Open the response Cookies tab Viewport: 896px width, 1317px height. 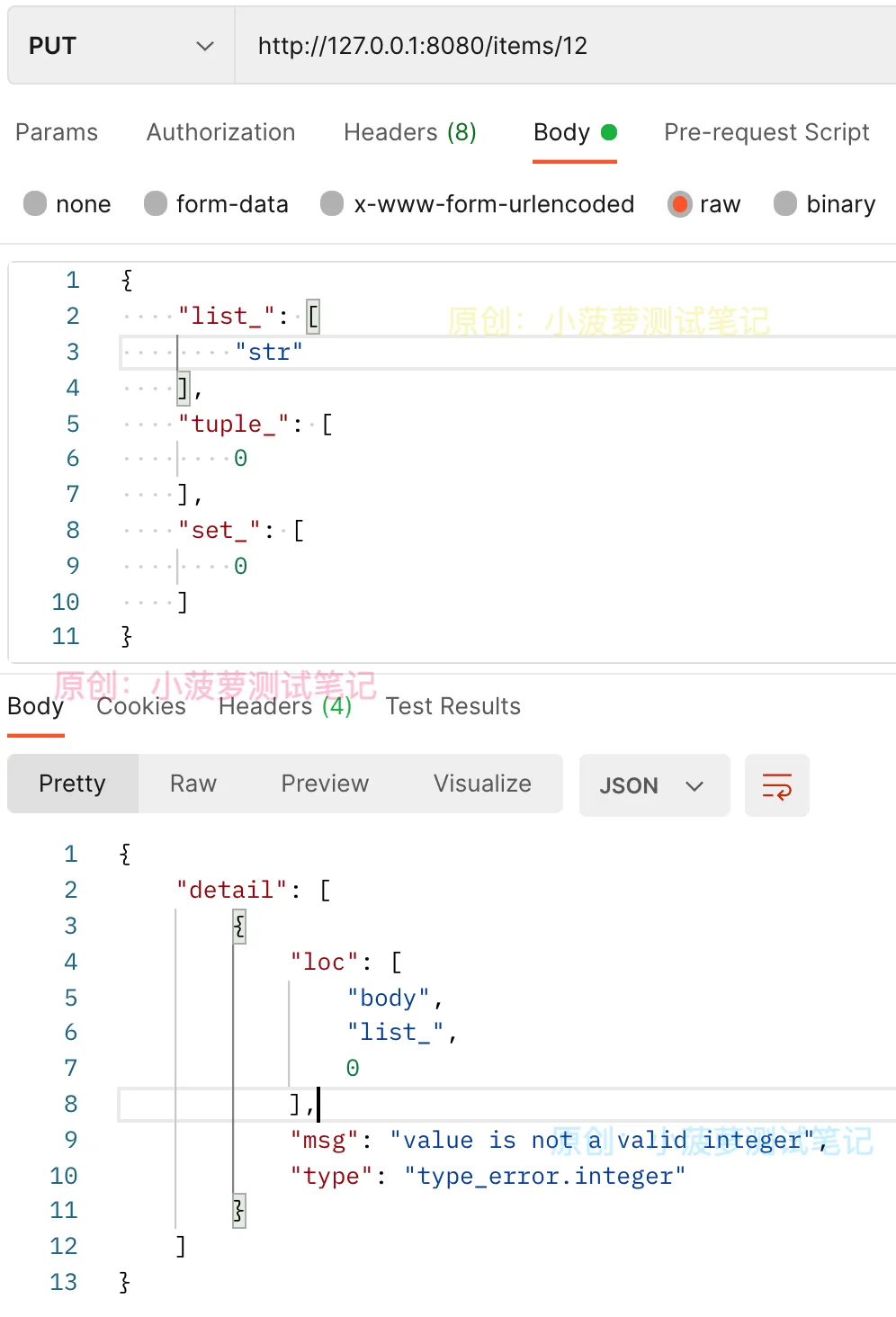click(x=141, y=706)
